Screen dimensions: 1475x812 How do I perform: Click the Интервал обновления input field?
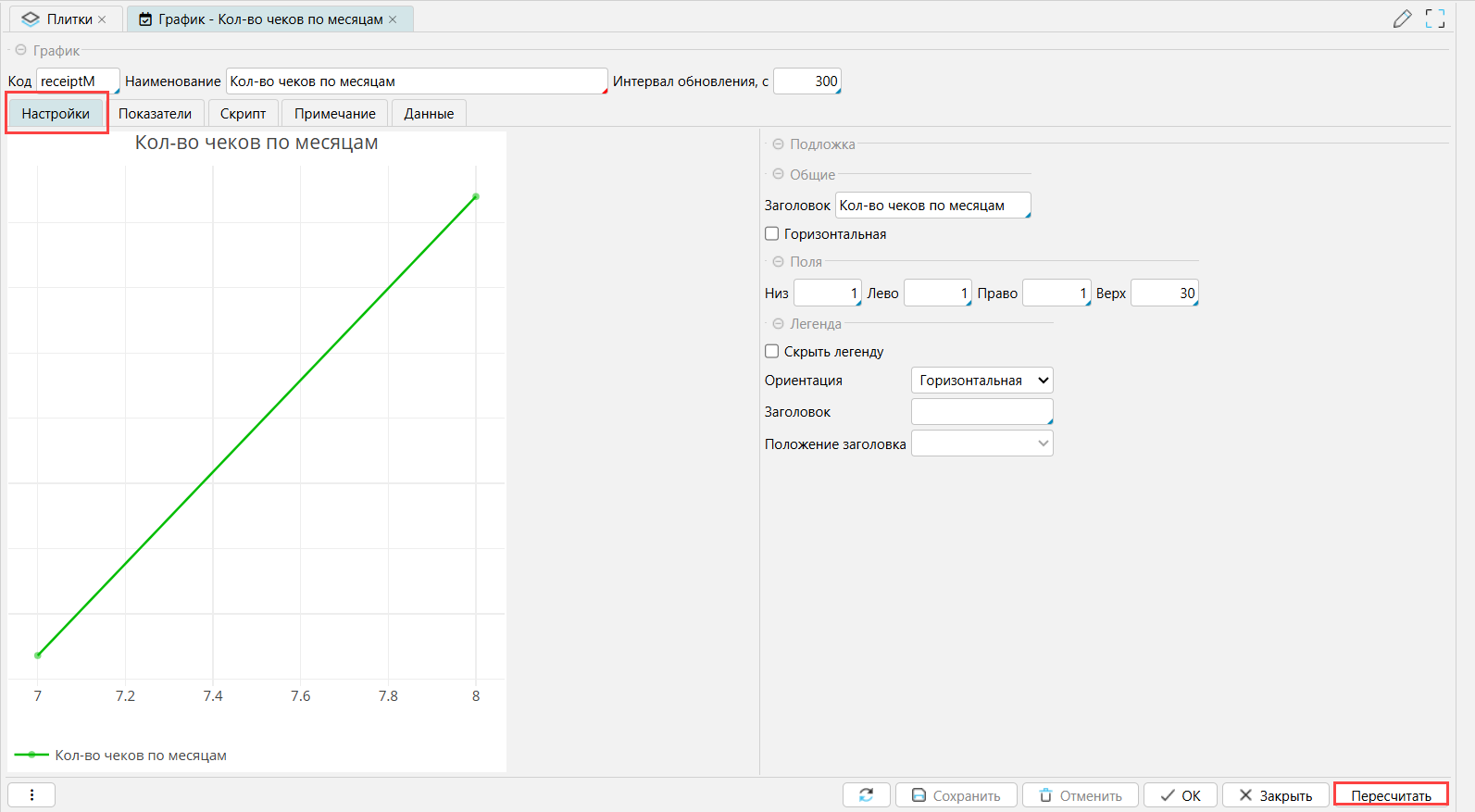pyautogui.click(x=806, y=81)
